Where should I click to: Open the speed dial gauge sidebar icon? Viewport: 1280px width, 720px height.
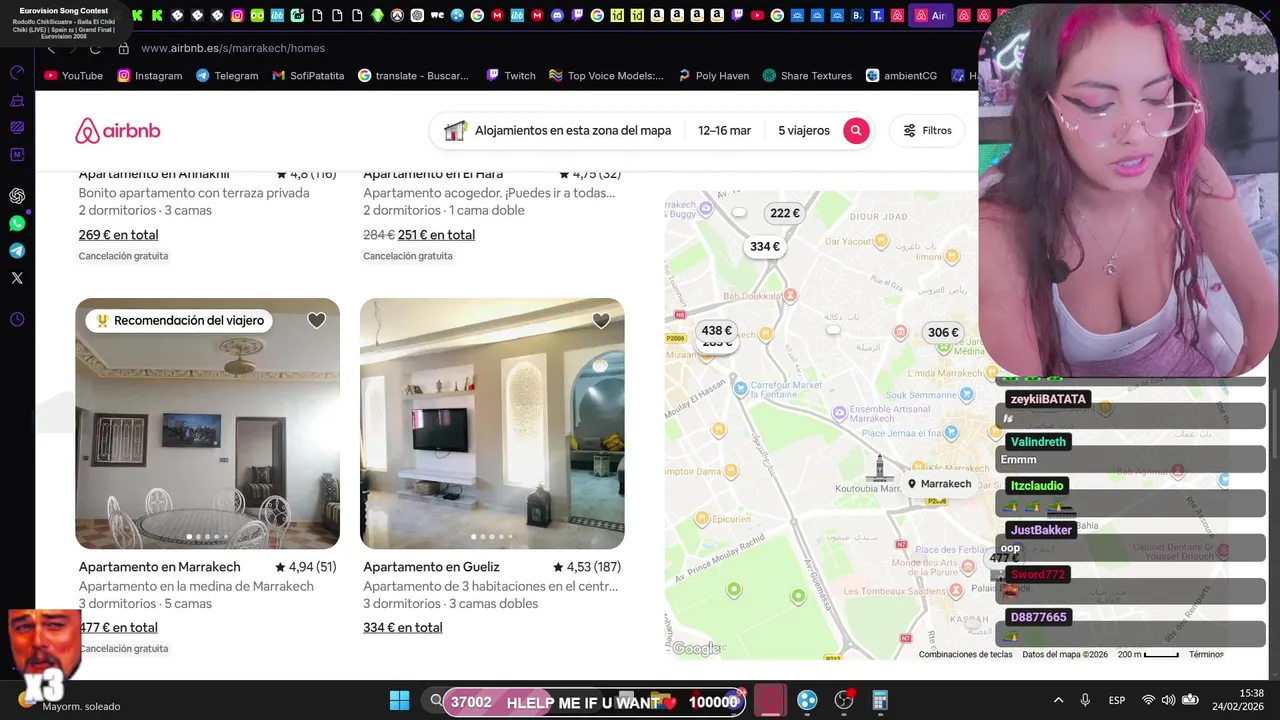17,73
